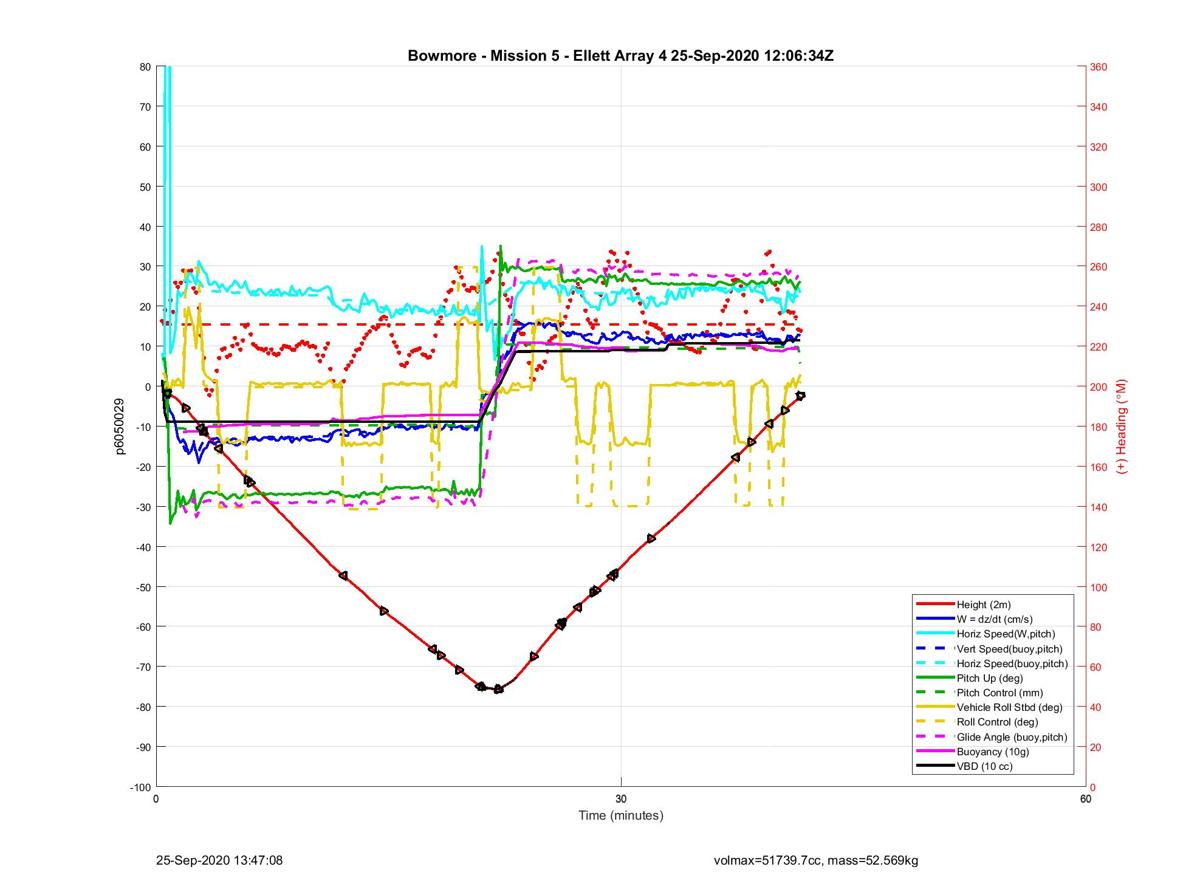Click the -50 left-axis tick label
This screenshot has width=1200, height=885.
(142, 587)
